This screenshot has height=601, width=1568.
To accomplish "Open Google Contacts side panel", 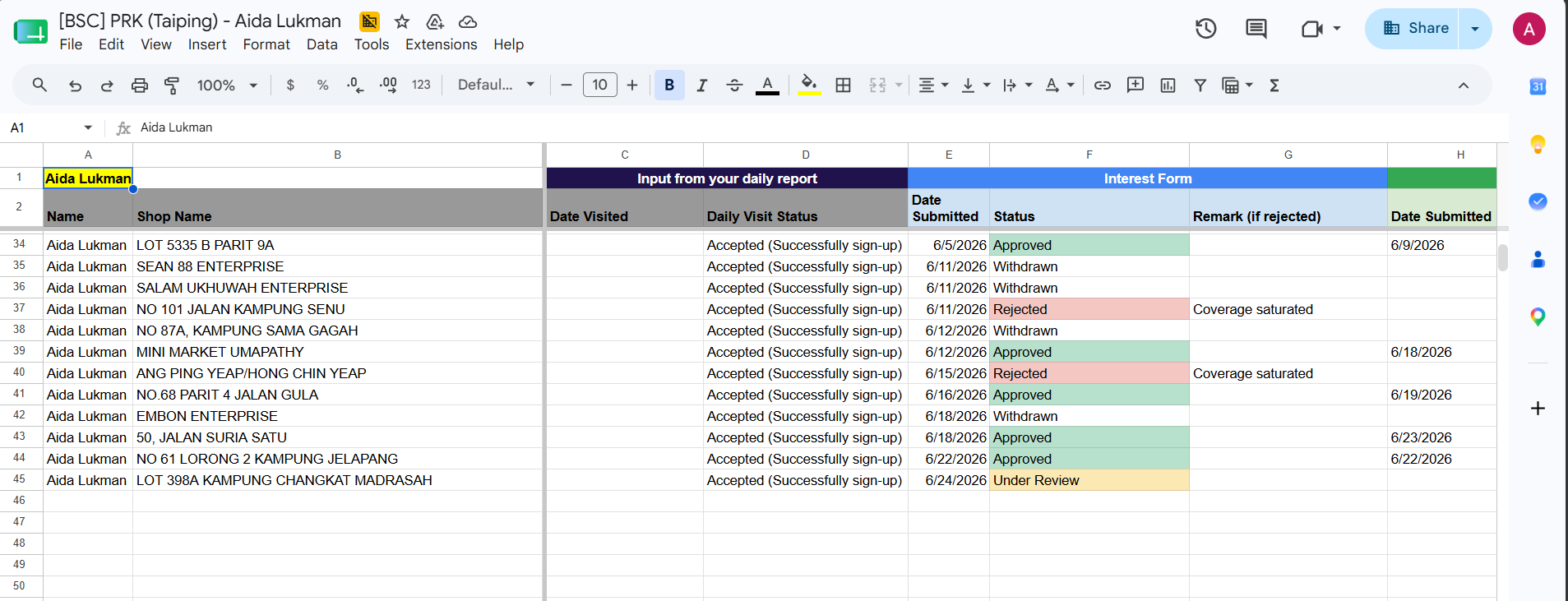I will 1538,259.
